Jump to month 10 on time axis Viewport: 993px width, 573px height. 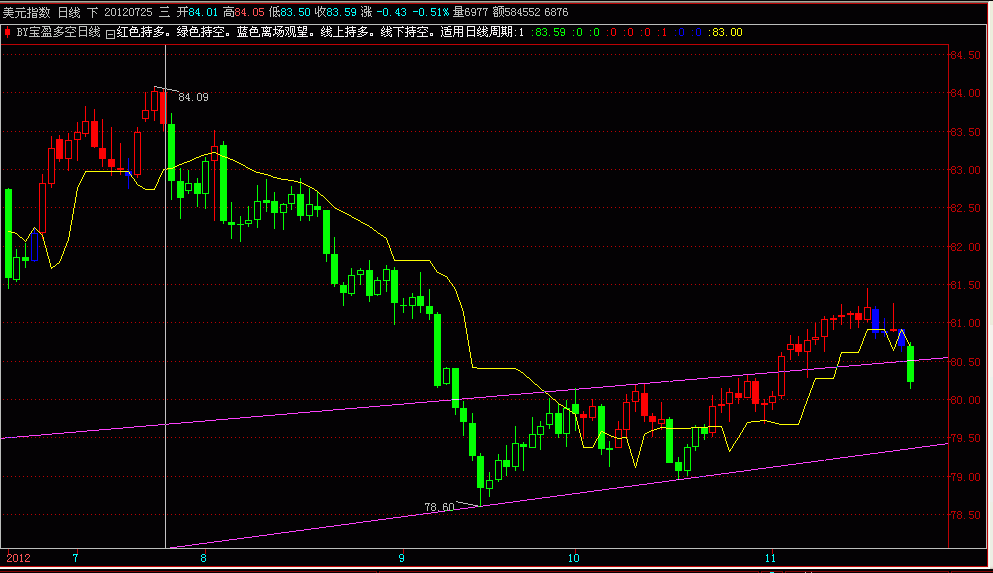coord(573,558)
